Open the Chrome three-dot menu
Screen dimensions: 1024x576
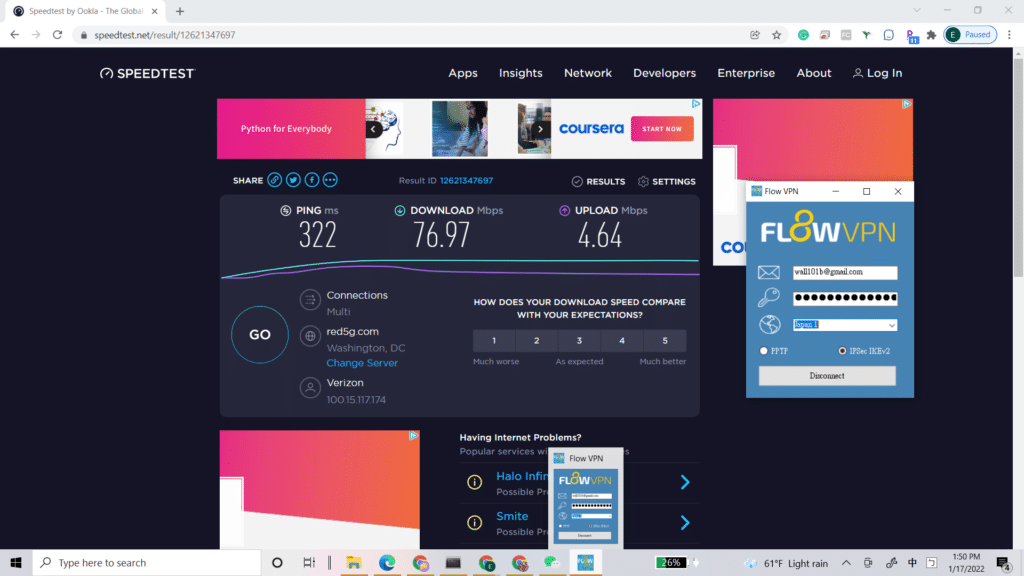[x=1009, y=35]
